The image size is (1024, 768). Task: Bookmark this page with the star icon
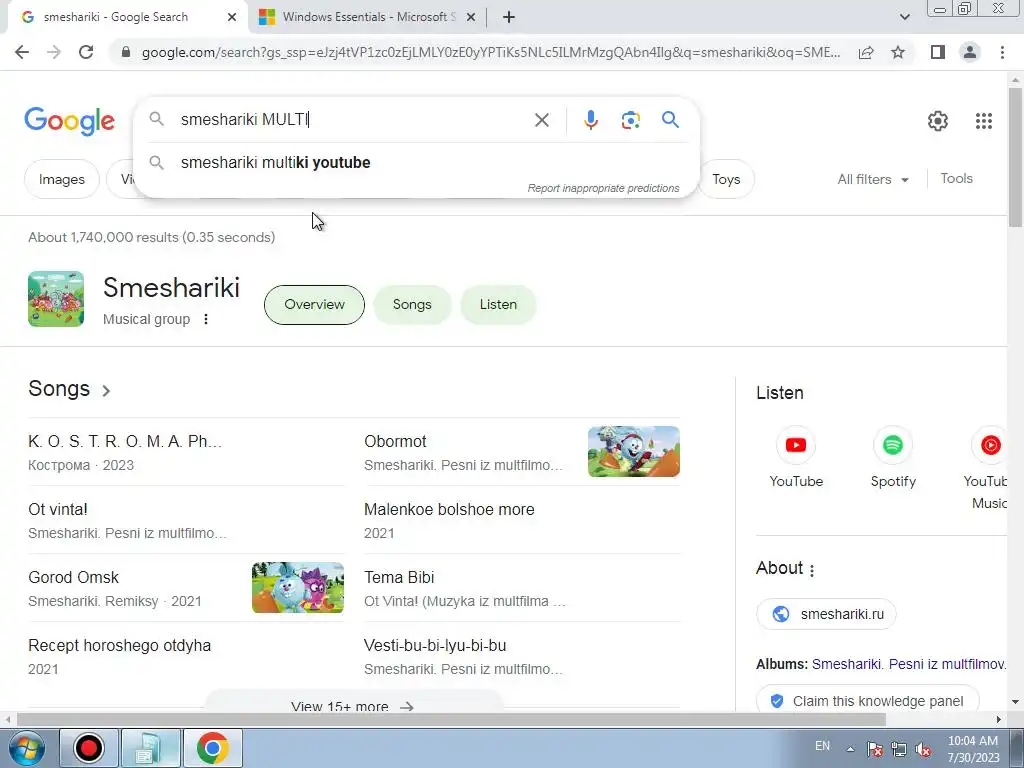pyautogui.click(x=898, y=52)
